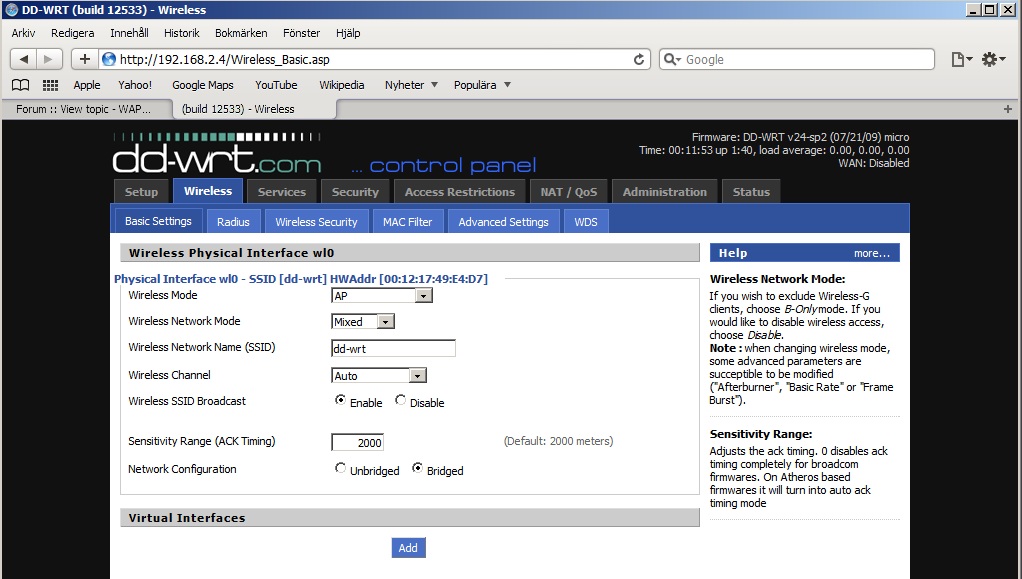Select the Basic Settings sub-tab
Image resolution: width=1022 pixels, height=579 pixels.
point(158,221)
